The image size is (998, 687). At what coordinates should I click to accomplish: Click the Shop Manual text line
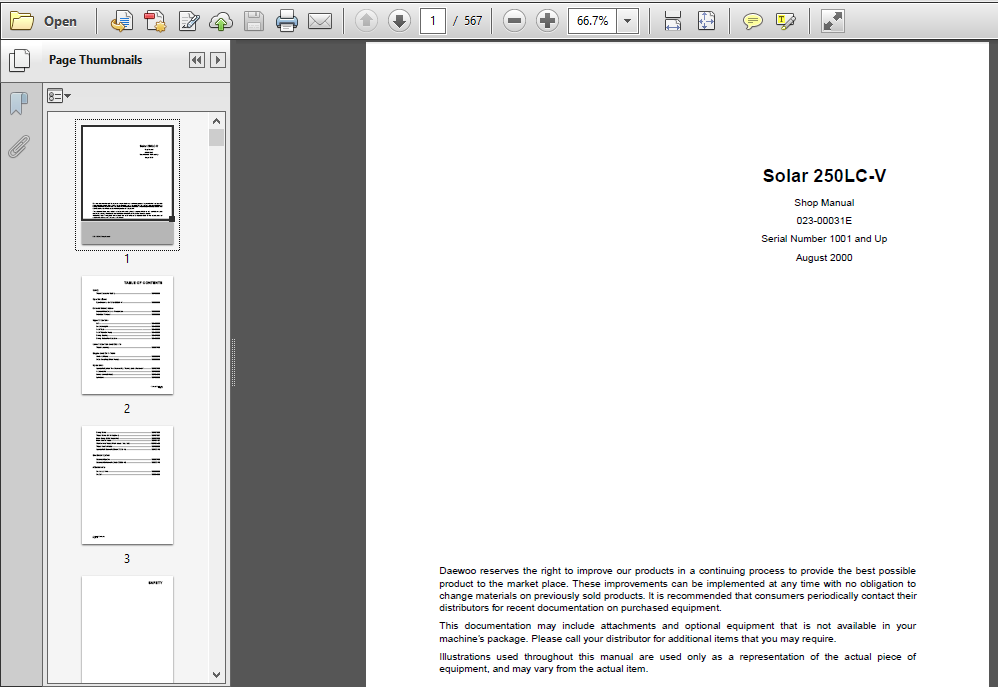click(x=824, y=202)
